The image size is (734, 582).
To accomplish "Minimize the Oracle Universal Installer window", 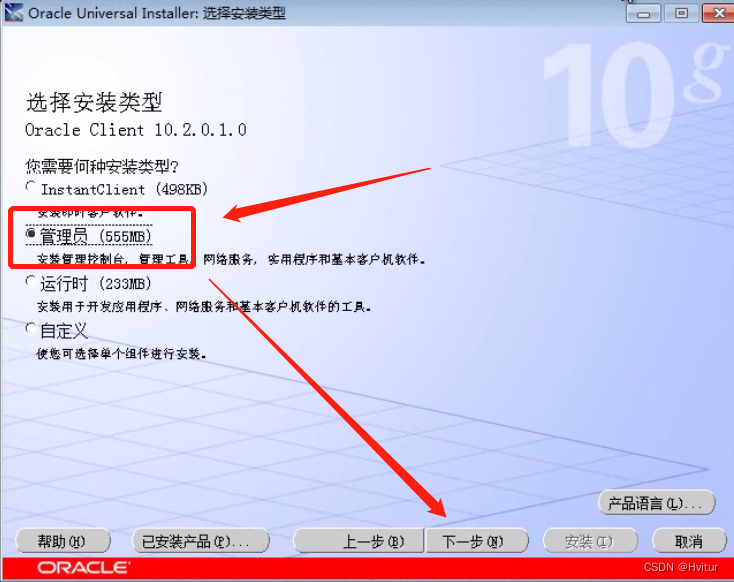I will click(643, 14).
